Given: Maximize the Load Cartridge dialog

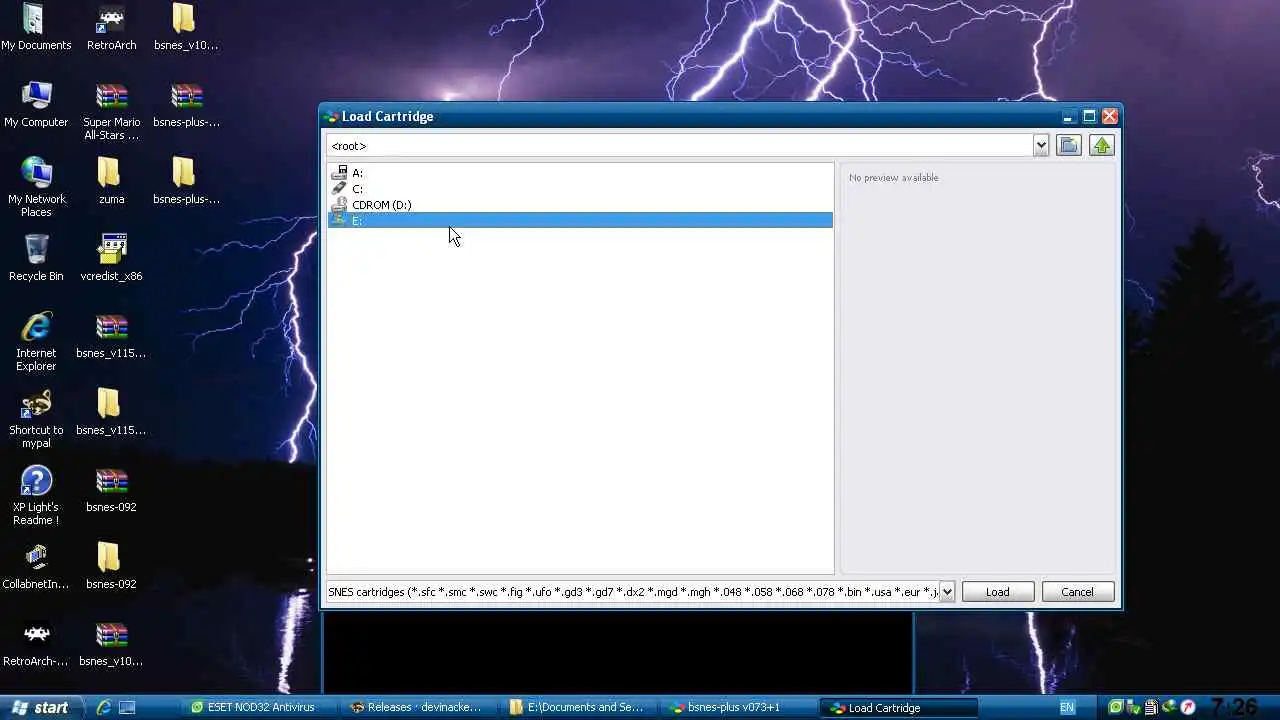Looking at the screenshot, I should click(x=1089, y=116).
